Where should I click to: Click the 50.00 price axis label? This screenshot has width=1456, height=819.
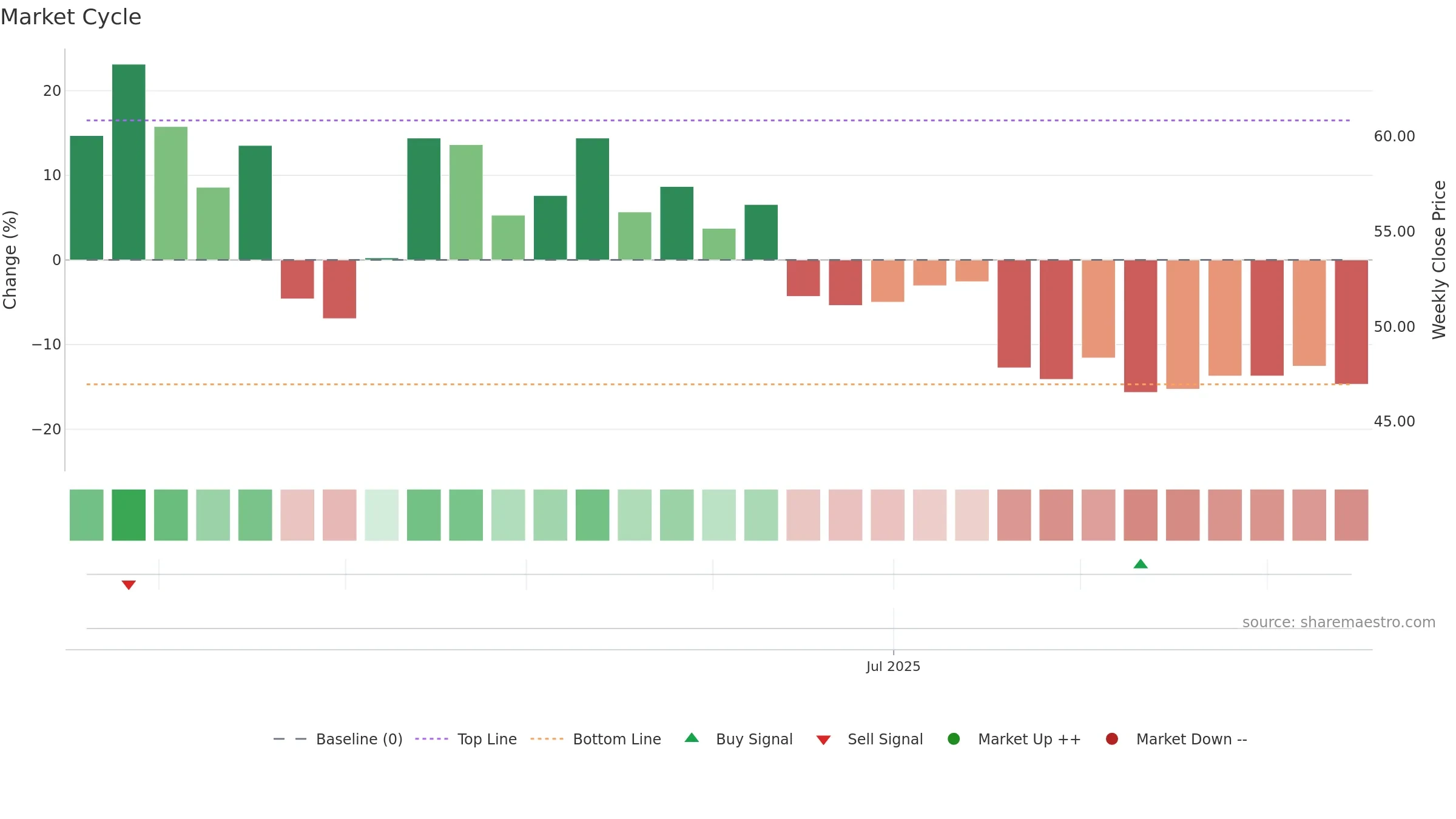pos(1394,327)
